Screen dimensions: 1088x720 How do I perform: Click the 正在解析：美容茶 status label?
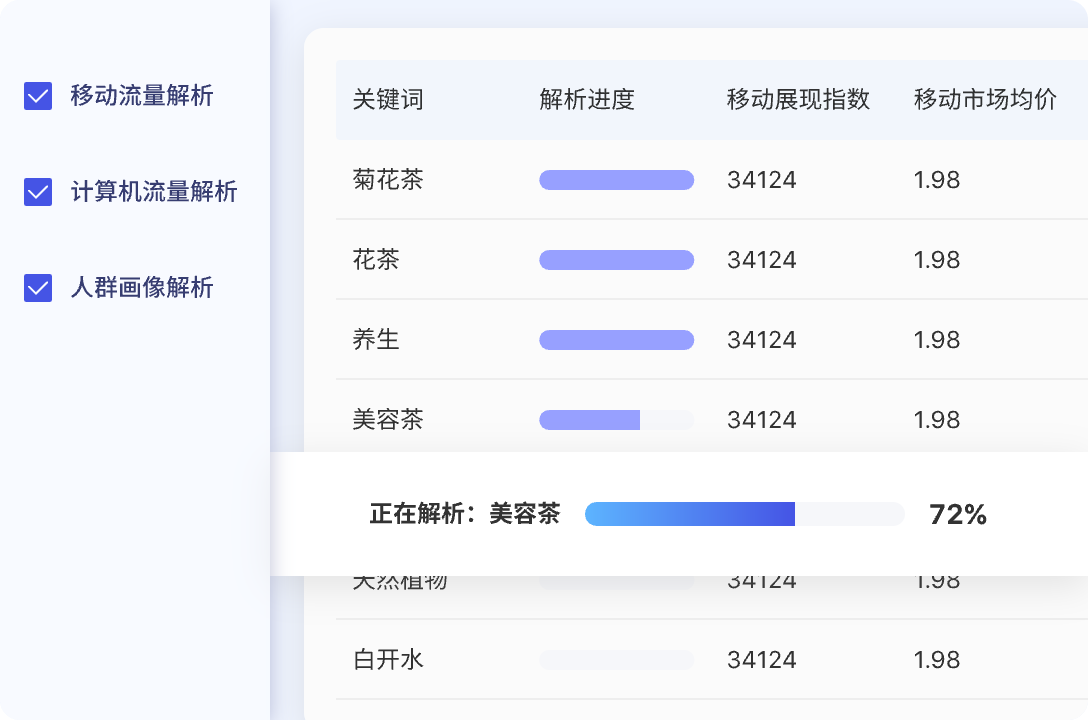pyautogui.click(x=462, y=513)
